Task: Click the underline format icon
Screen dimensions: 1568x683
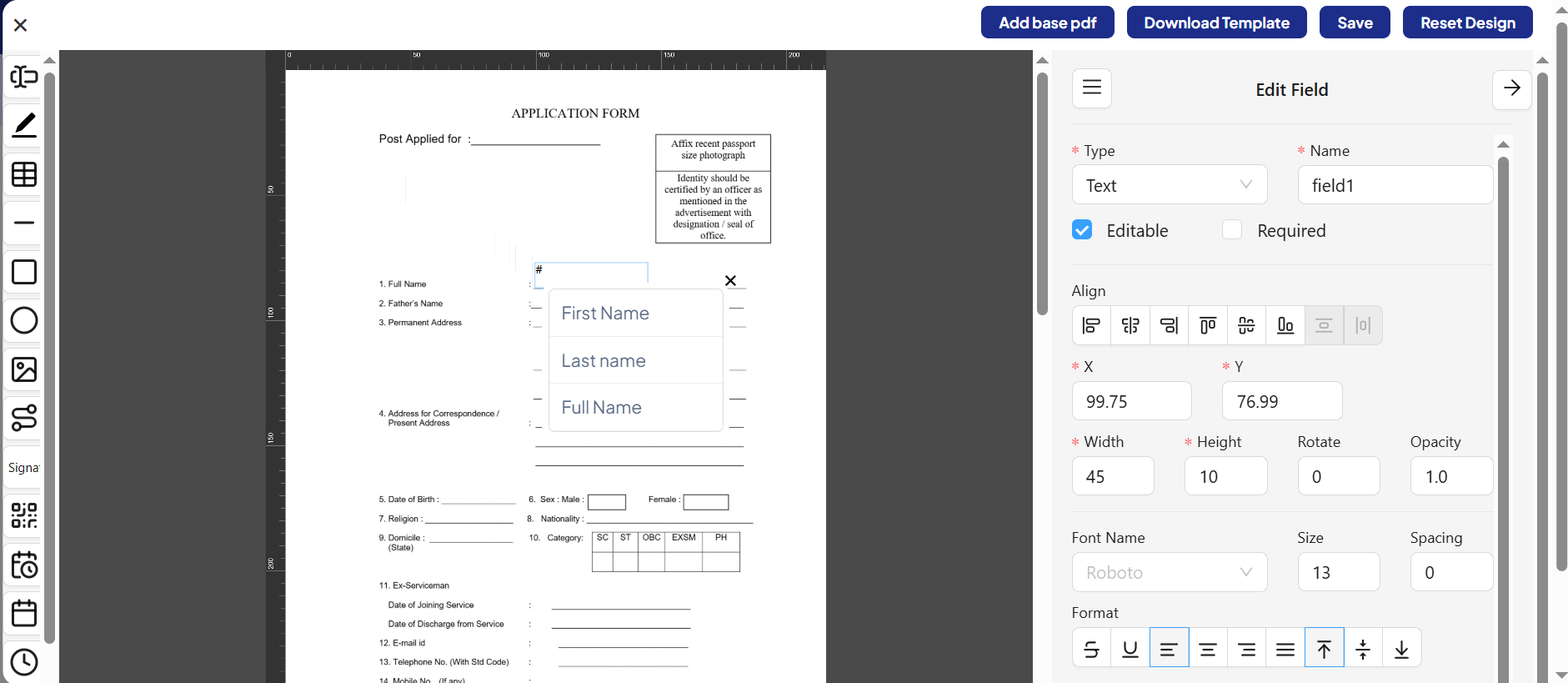Action: click(x=1130, y=648)
